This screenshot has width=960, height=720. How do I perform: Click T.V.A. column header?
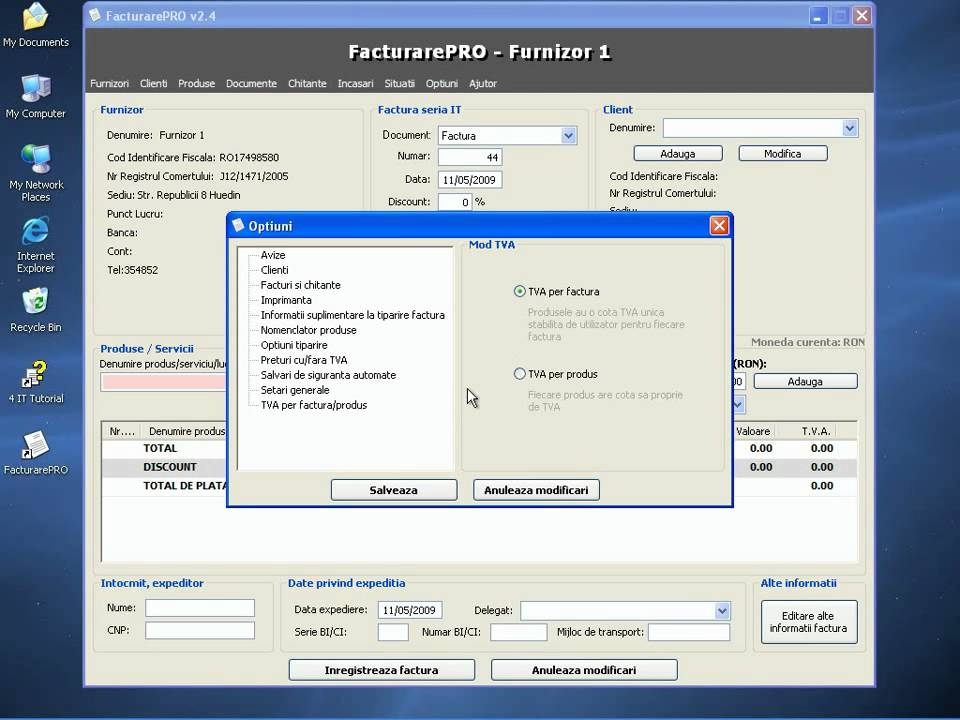point(816,431)
